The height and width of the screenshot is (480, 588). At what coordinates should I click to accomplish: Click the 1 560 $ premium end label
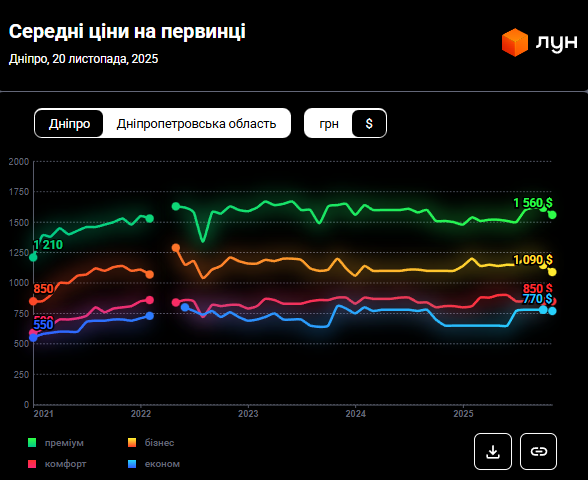click(x=532, y=203)
